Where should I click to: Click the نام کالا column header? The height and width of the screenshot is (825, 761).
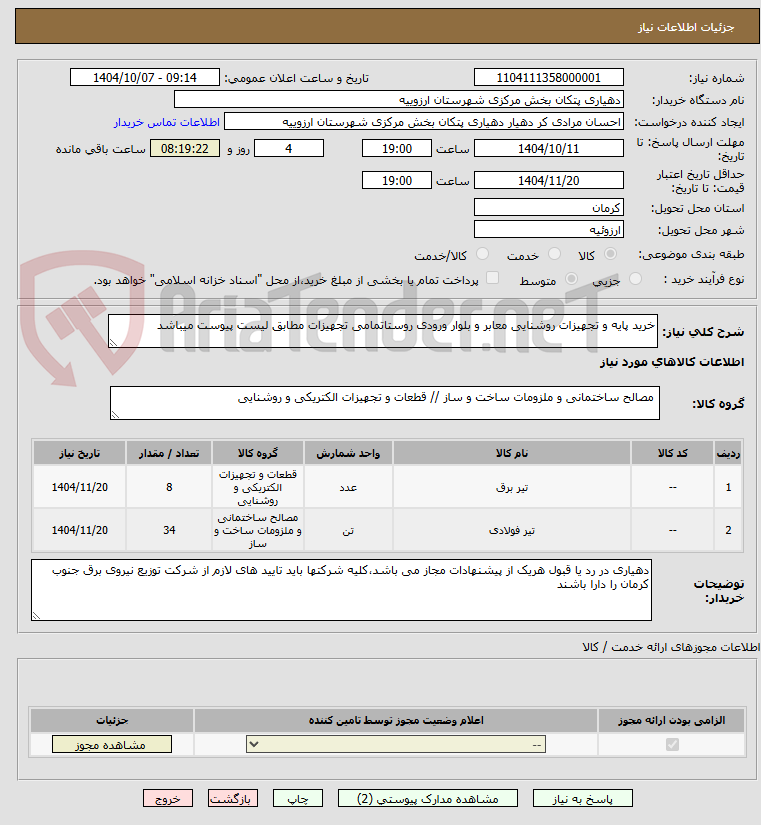pos(512,453)
